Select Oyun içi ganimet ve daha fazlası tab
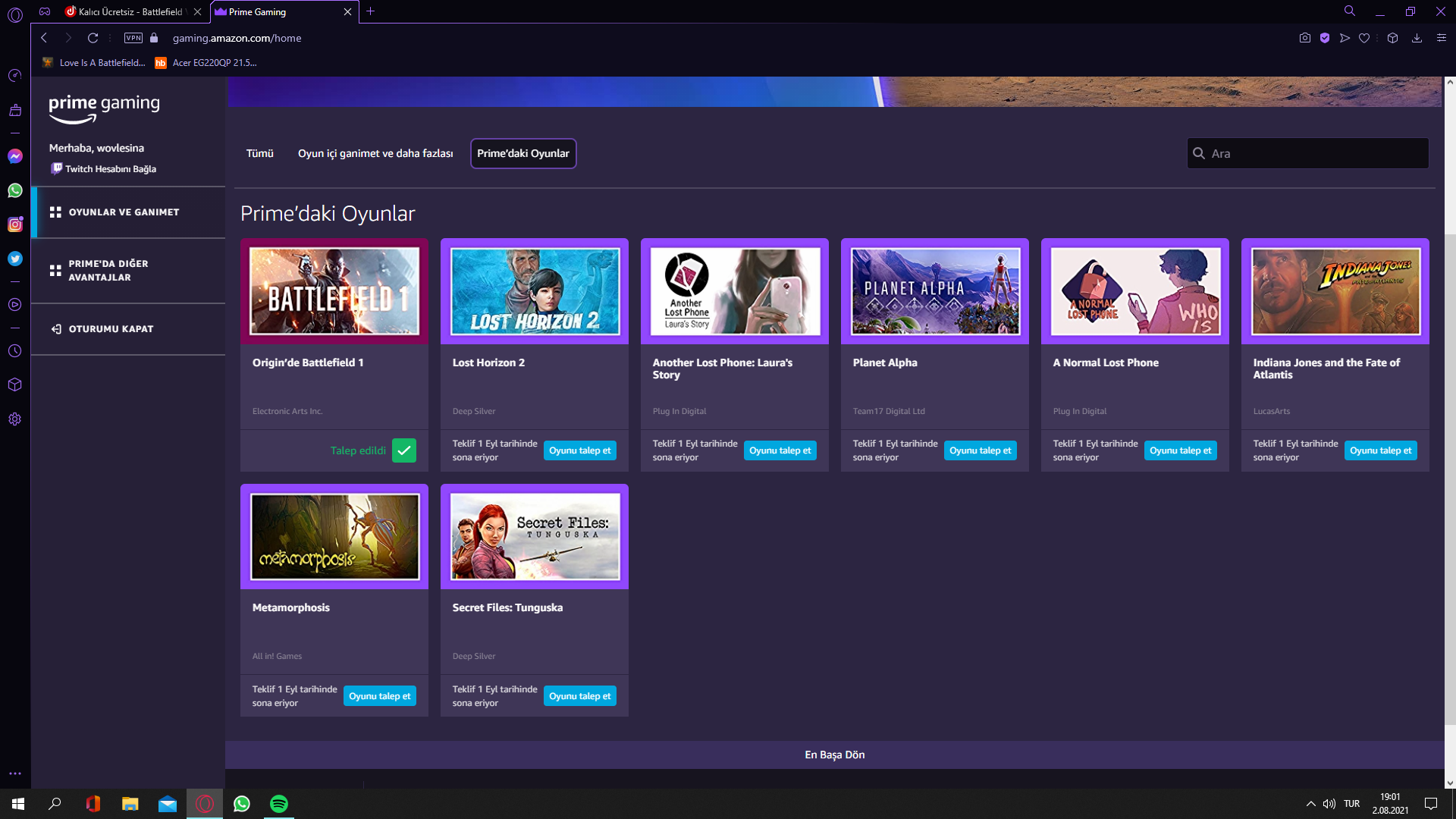The width and height of the screenshot is (1456, 819). point(375,153)
